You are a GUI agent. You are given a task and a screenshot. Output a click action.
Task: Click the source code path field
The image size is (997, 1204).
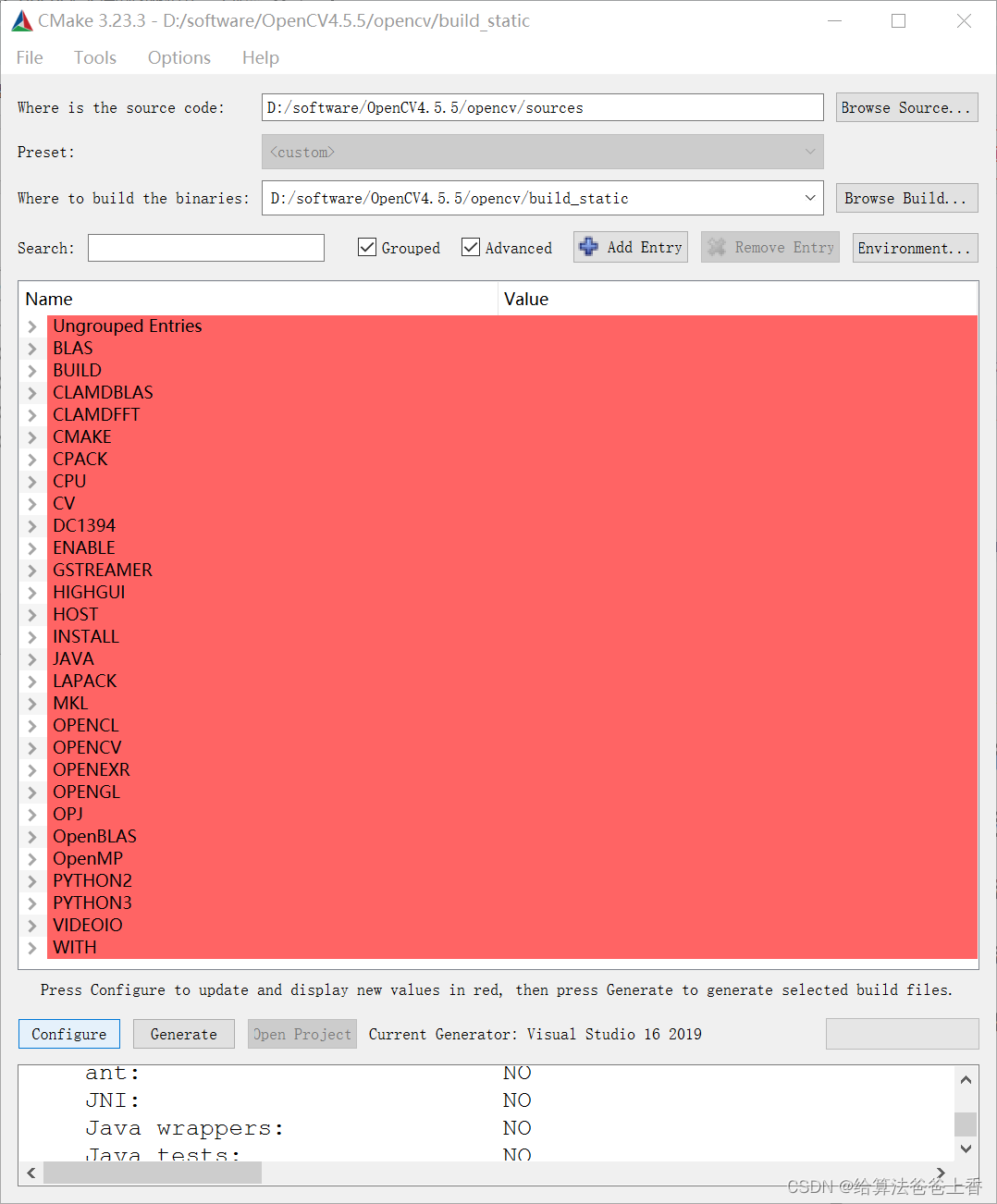point(542,107)
